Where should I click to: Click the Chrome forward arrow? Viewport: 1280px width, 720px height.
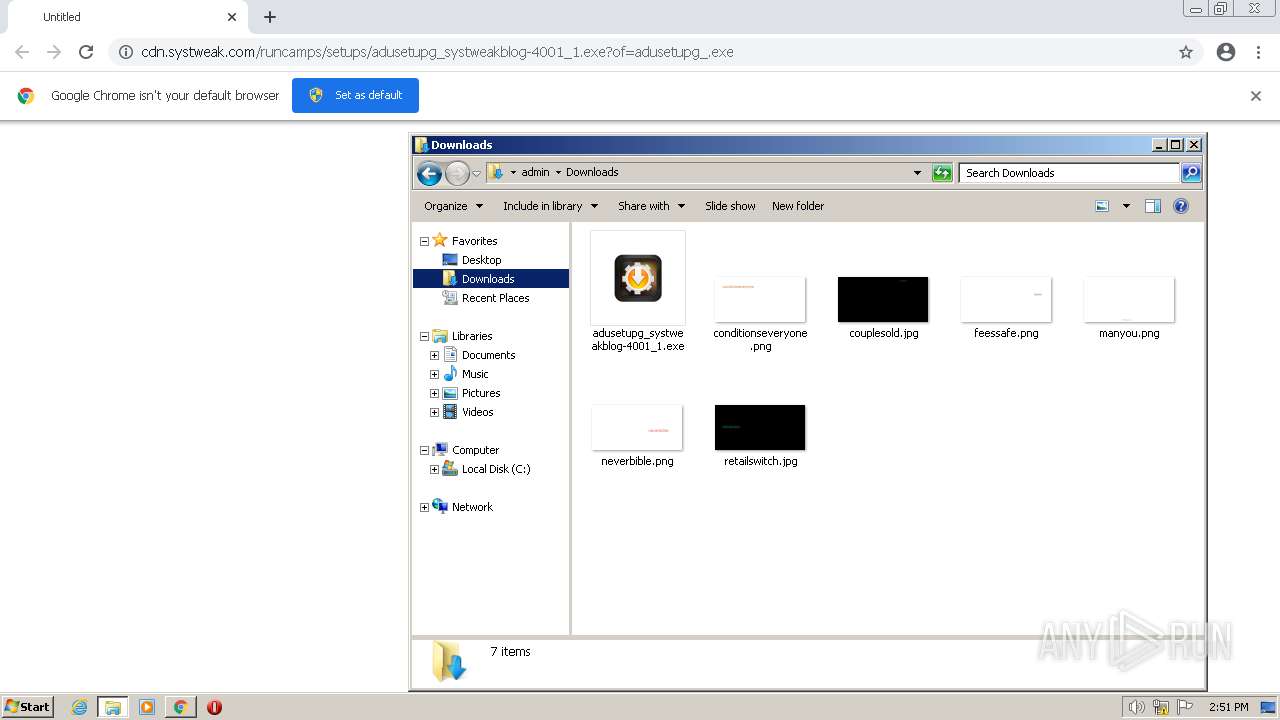54,52
